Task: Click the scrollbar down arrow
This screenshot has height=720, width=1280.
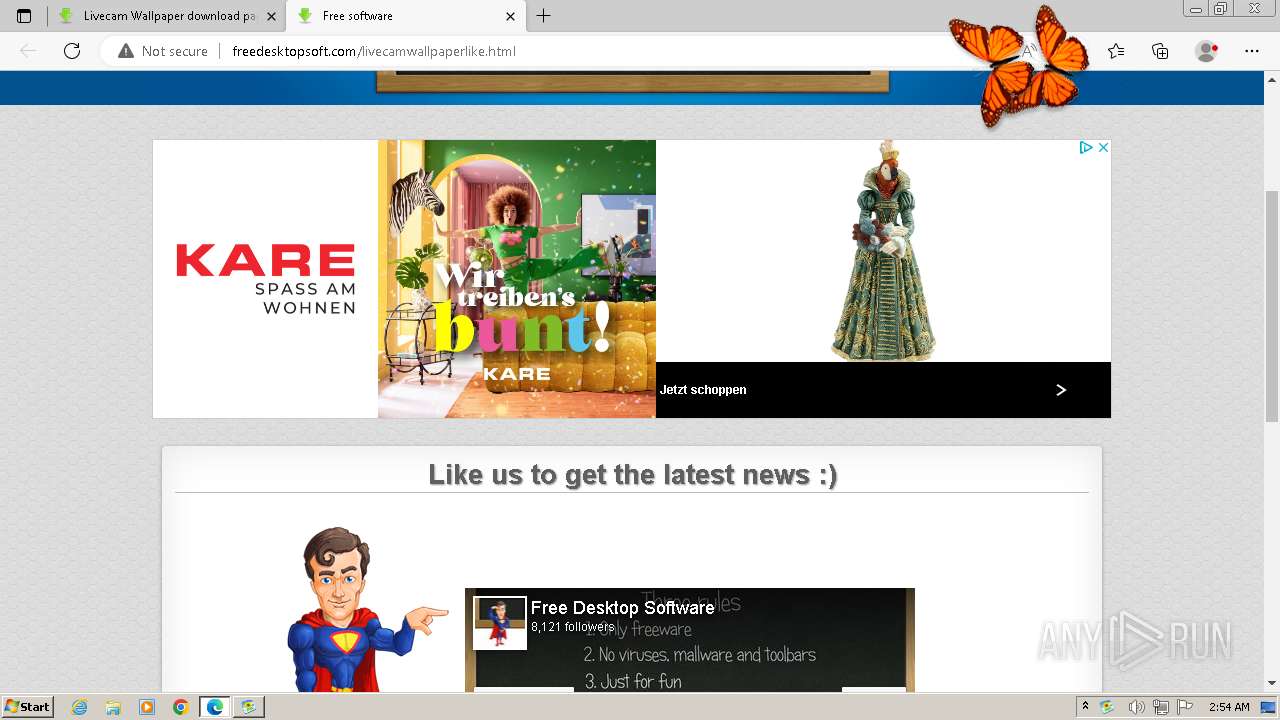Action: click(x=1272, y=683)
